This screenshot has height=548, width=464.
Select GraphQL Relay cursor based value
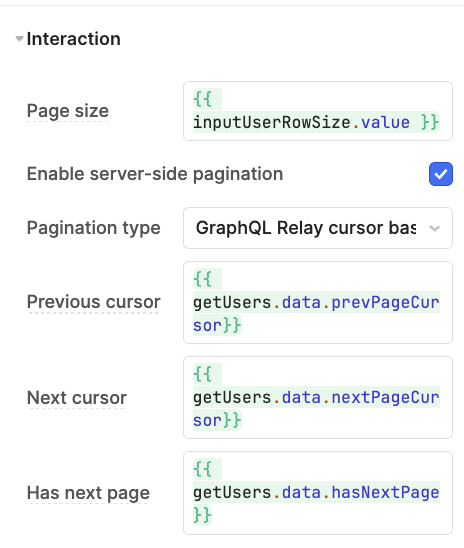pyautogui.click(x=306, y=228)
